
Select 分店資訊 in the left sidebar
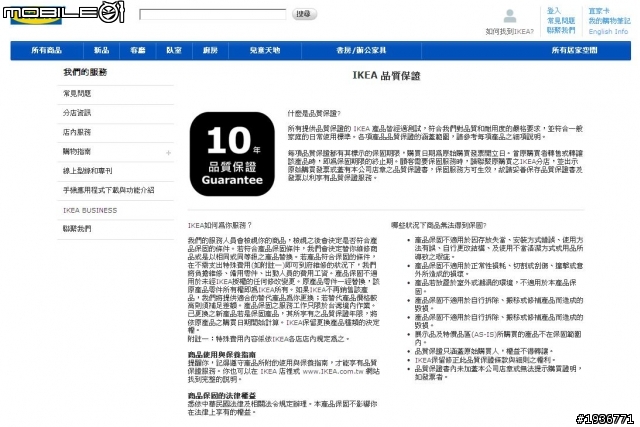click(x=116, y=113)
